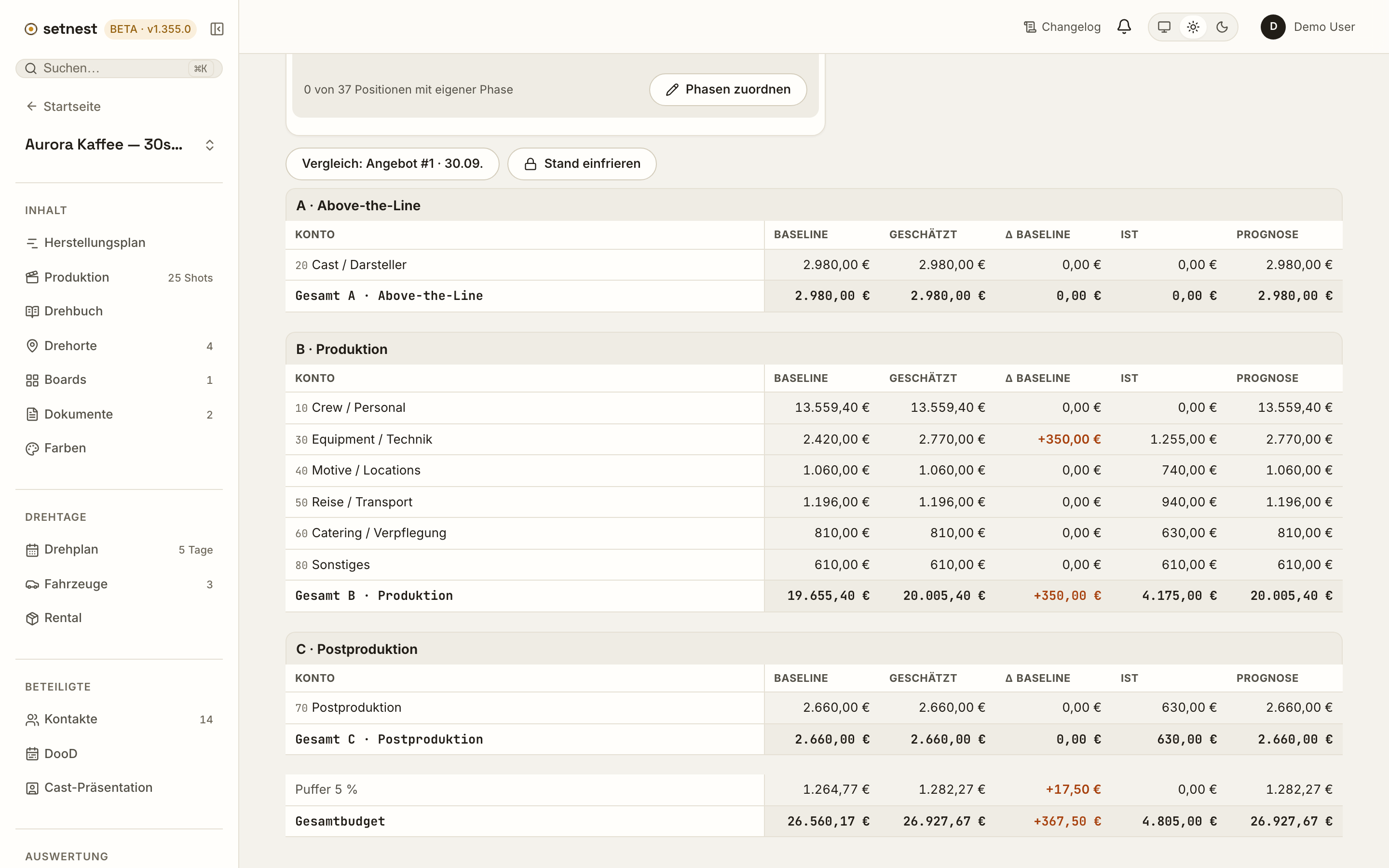Viewport: 1389px width, 868px height.
Task: Focus the Suchen search field
Action: (x=119, y=68)
